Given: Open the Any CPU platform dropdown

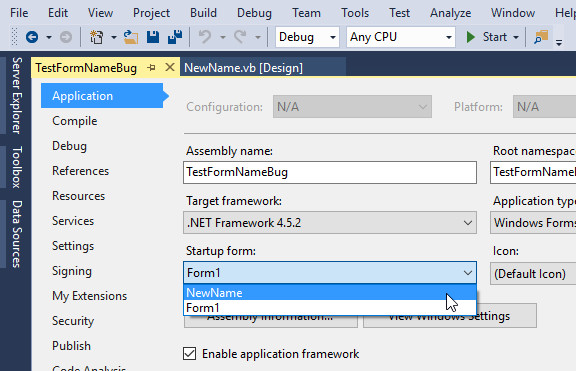Looking at the screenshot, I should [x=401, y=37].
